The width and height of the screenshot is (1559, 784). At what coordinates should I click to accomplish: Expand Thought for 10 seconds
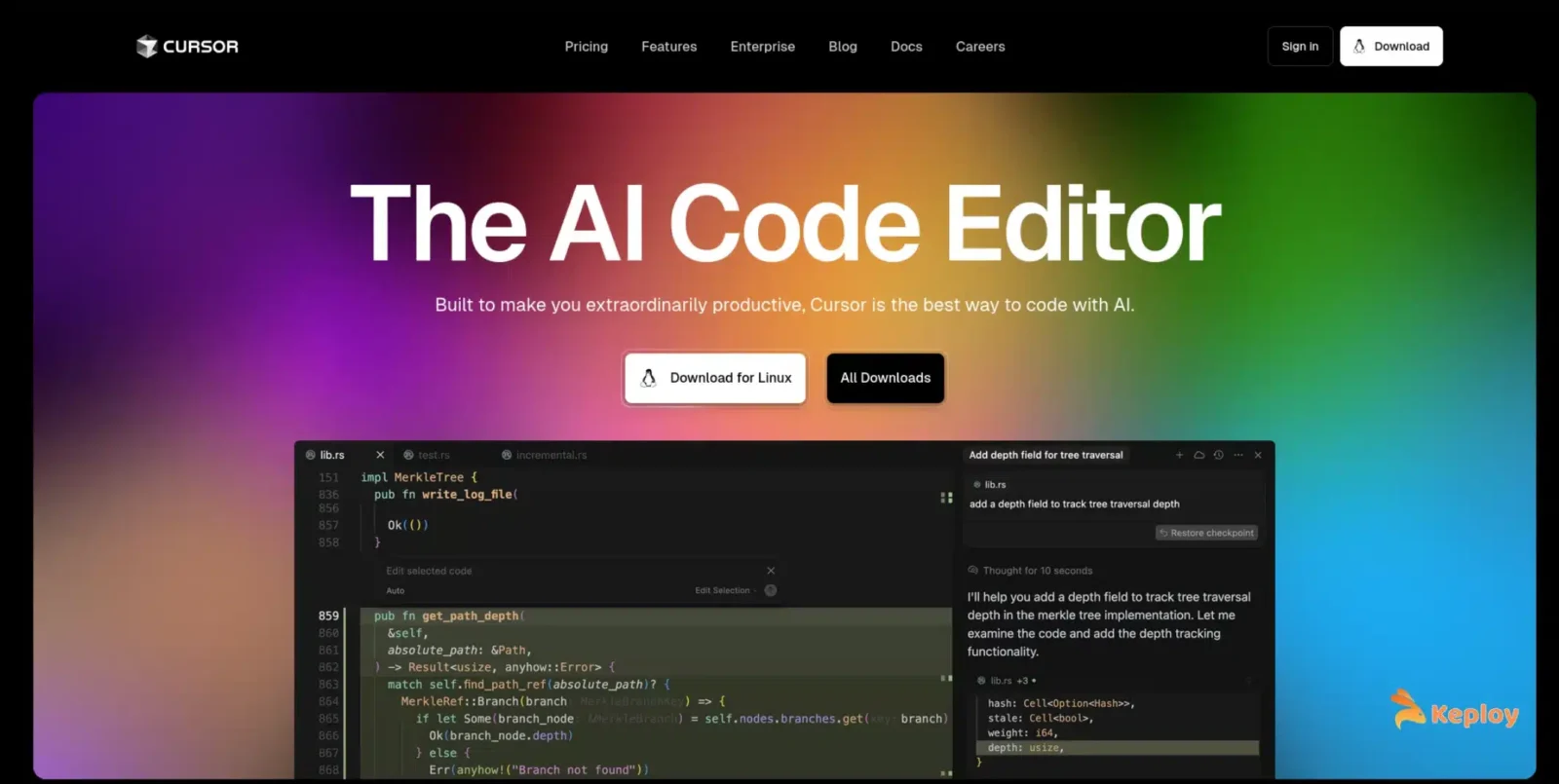click(1030, 571)
